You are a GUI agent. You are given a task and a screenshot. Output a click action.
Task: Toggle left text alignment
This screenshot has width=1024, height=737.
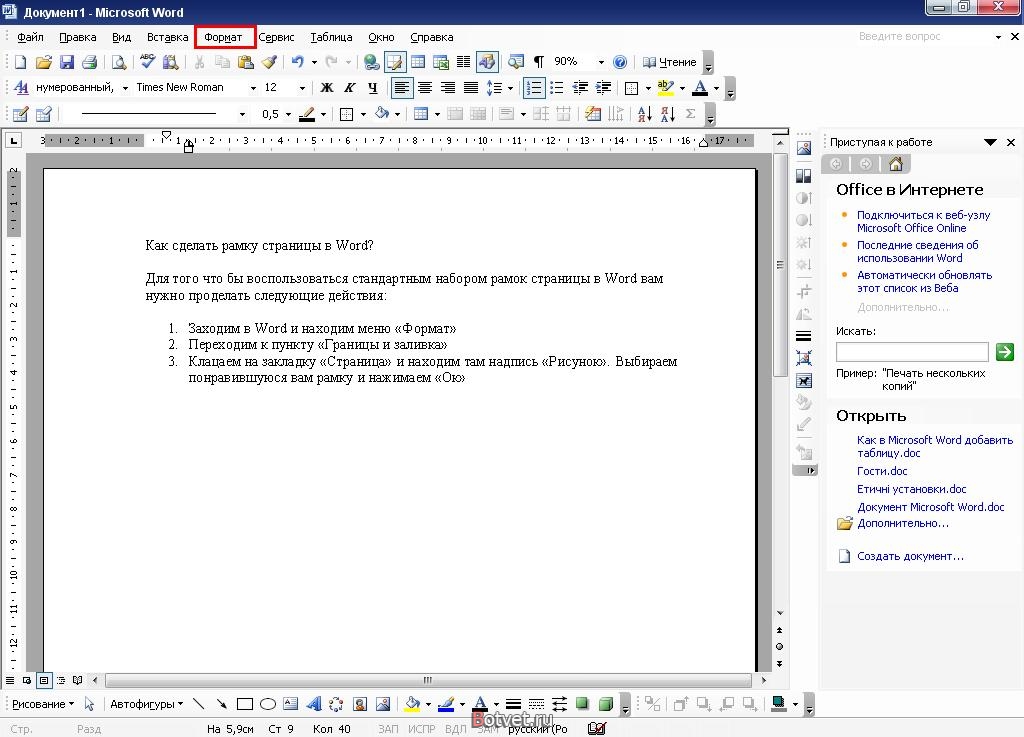(x=402, y=87)
